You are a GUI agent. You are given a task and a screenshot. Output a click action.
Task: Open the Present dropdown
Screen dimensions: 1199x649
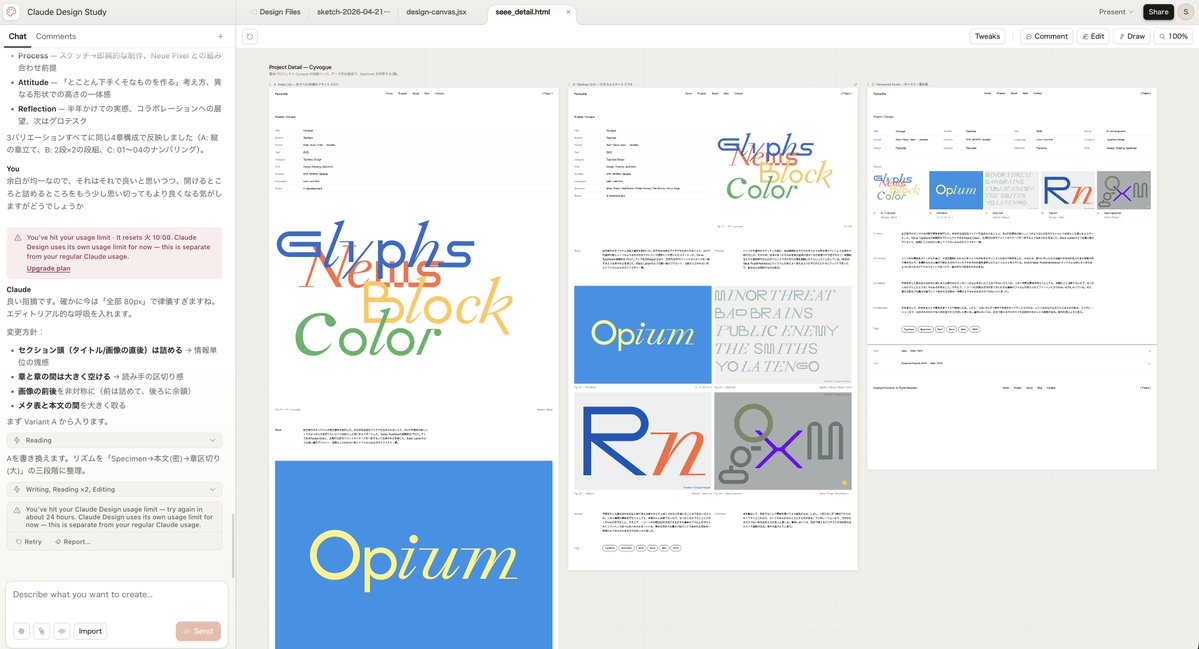click(1116, 11)
